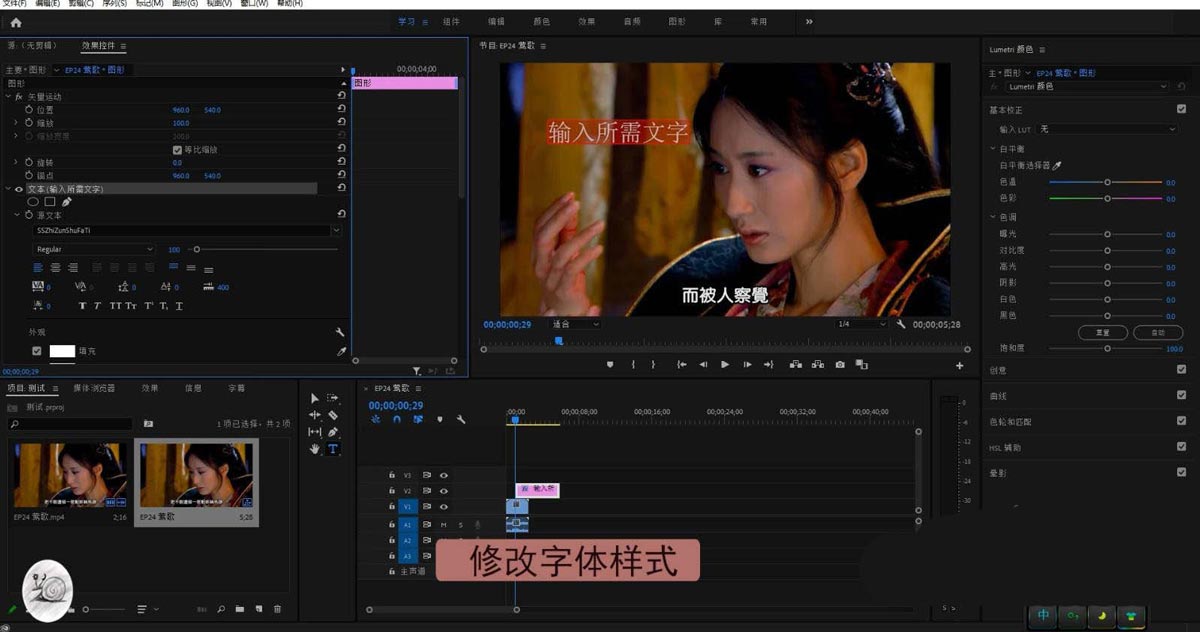Open Program monitor button editor plus

click(x=960, y=366)
